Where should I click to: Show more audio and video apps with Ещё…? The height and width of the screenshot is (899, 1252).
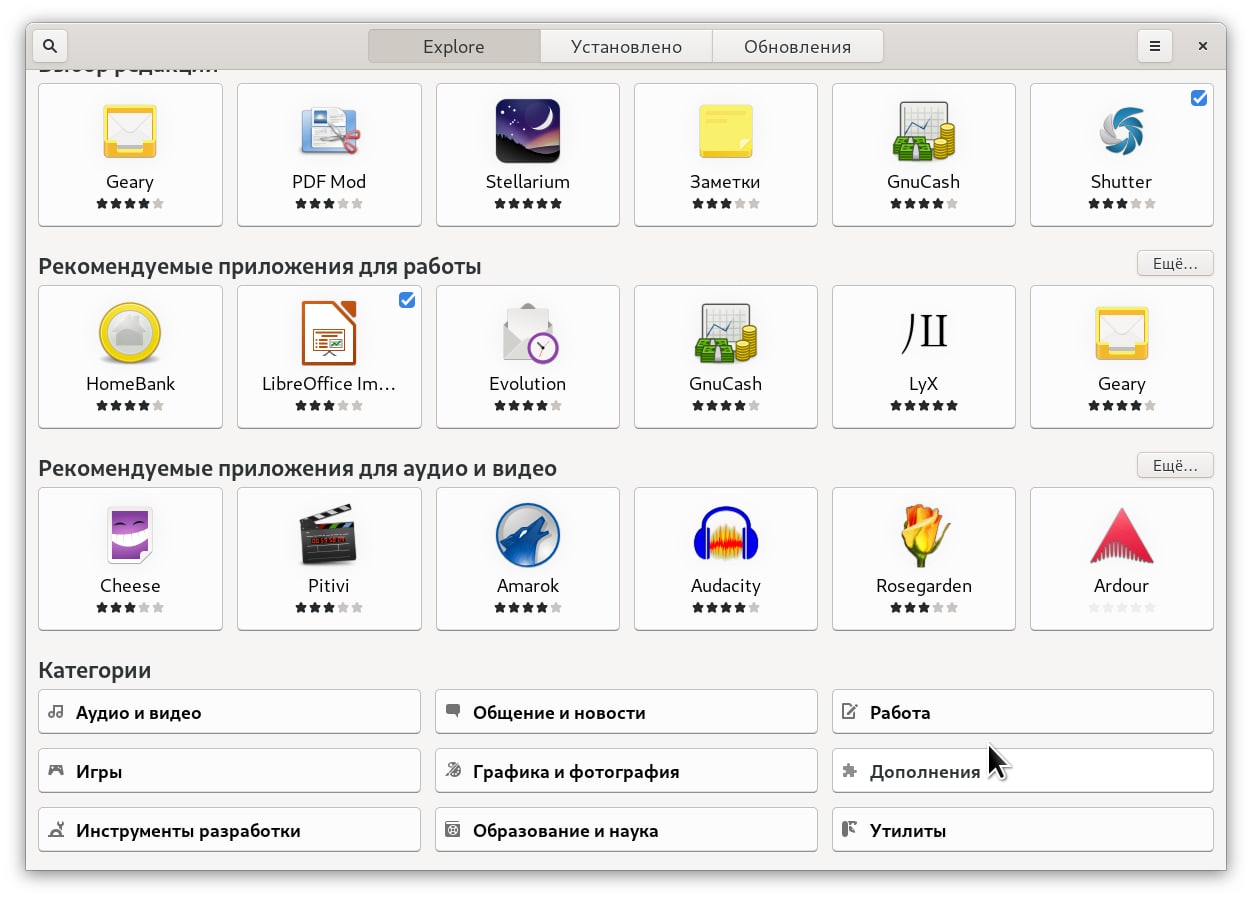pyautogui.click(x=1175, y=466)
